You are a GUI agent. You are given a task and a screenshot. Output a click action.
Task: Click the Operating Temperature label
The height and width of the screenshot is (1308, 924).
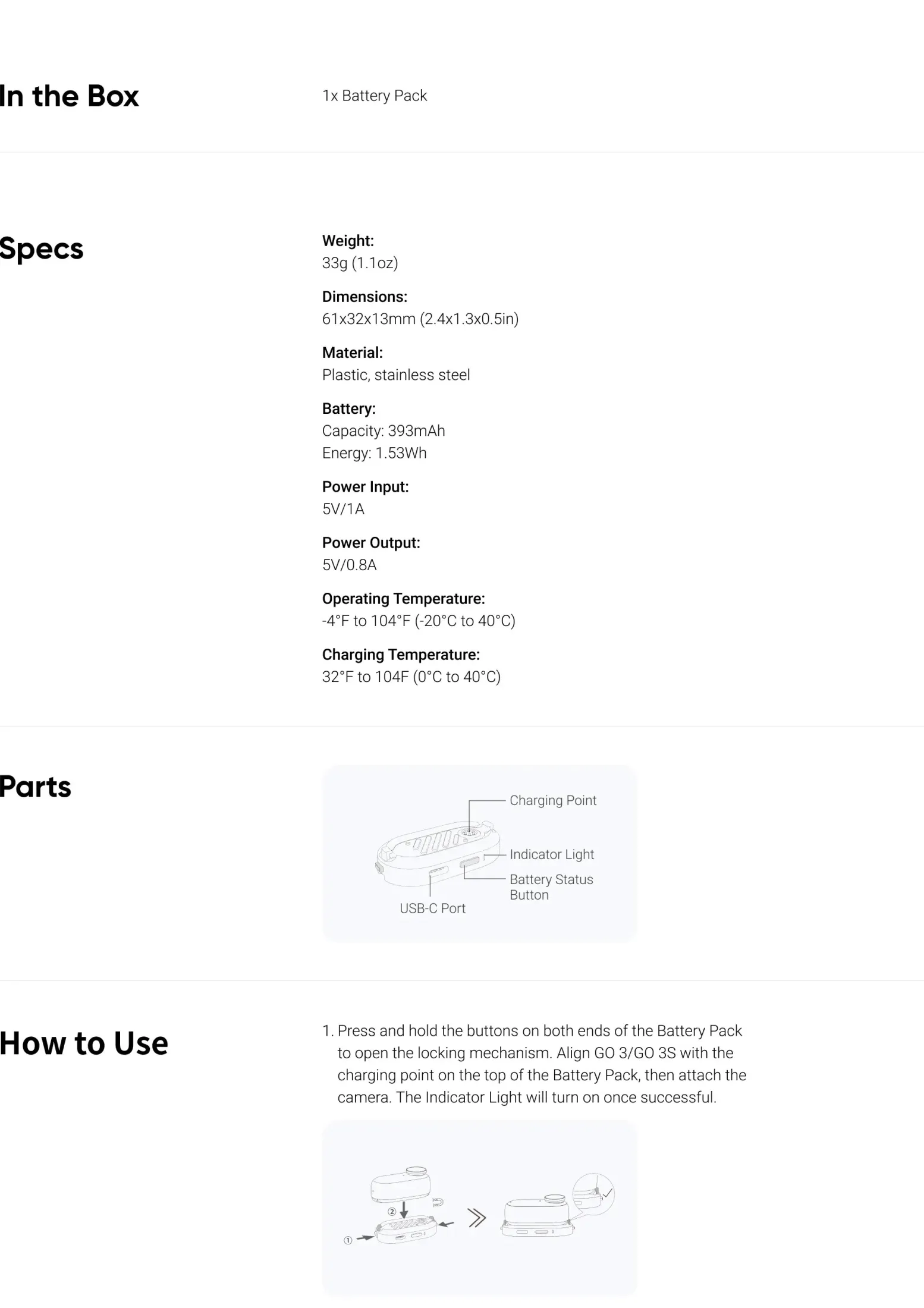pos(404,599)
